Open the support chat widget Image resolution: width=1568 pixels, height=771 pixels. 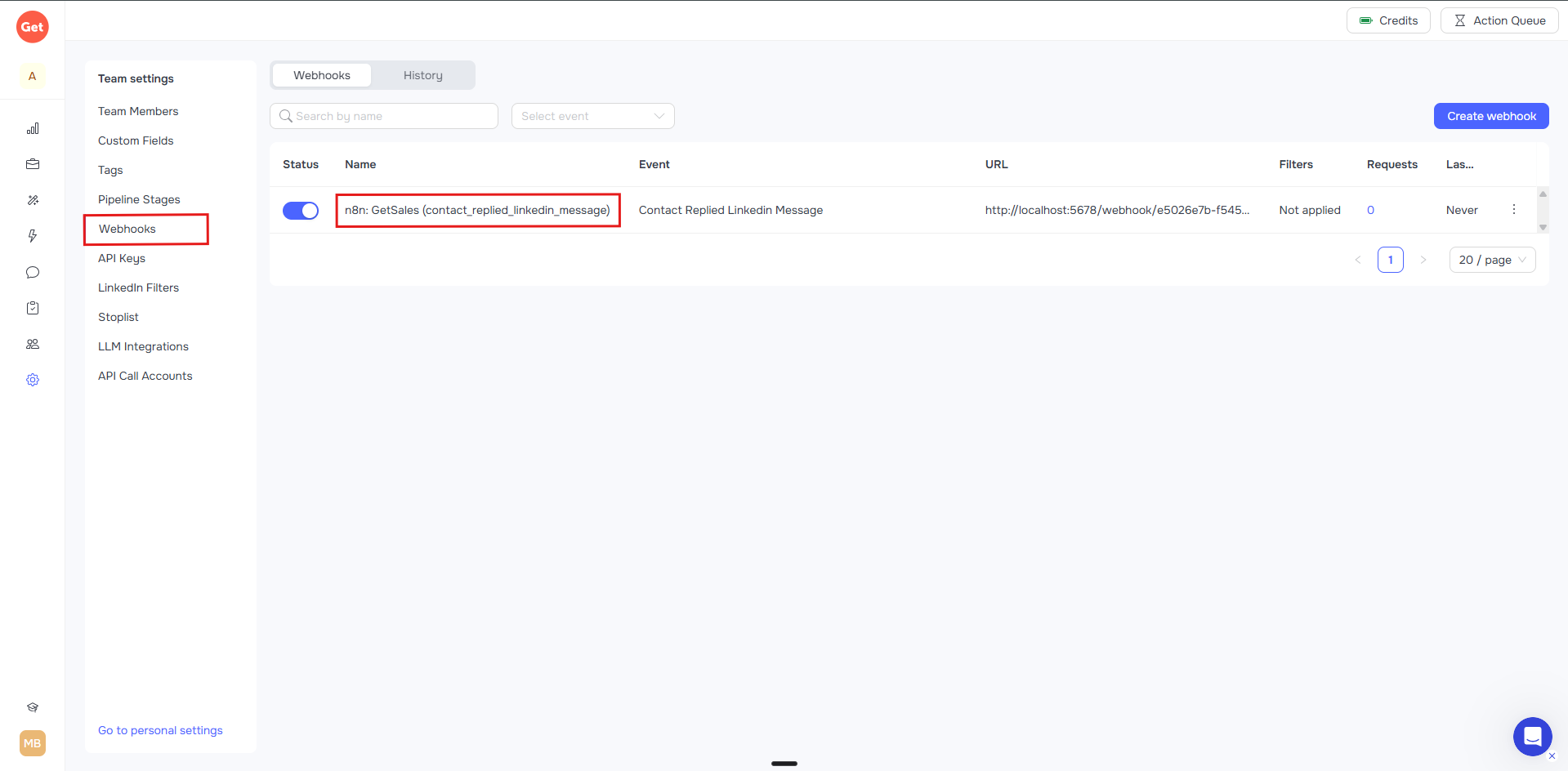pos(1533,737)
